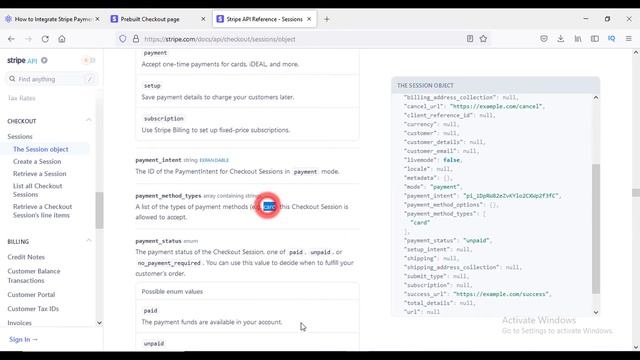Click the padlock site security icon

[136, 39]
